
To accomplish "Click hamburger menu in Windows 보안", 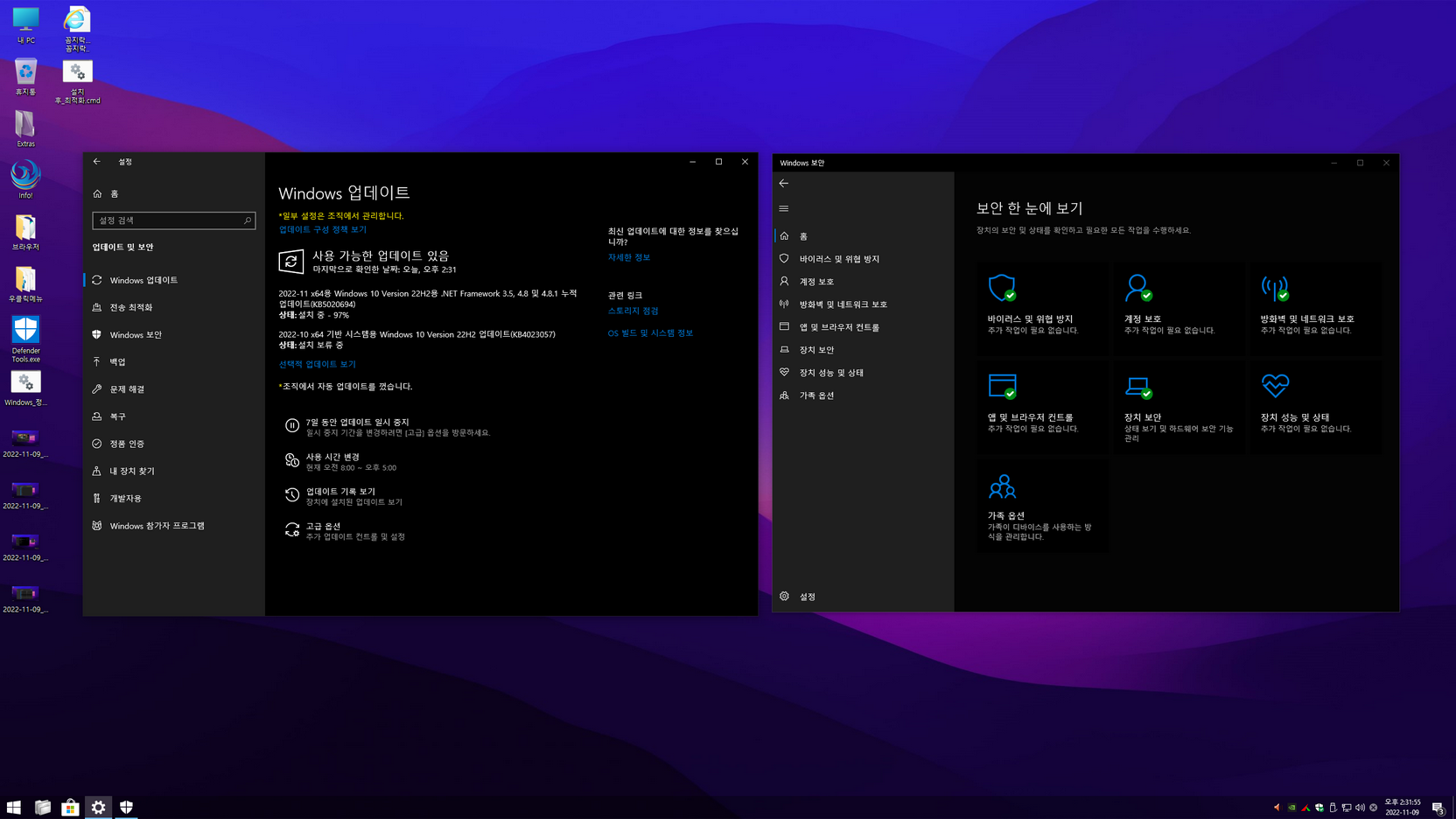I will (x=784, y=208).
